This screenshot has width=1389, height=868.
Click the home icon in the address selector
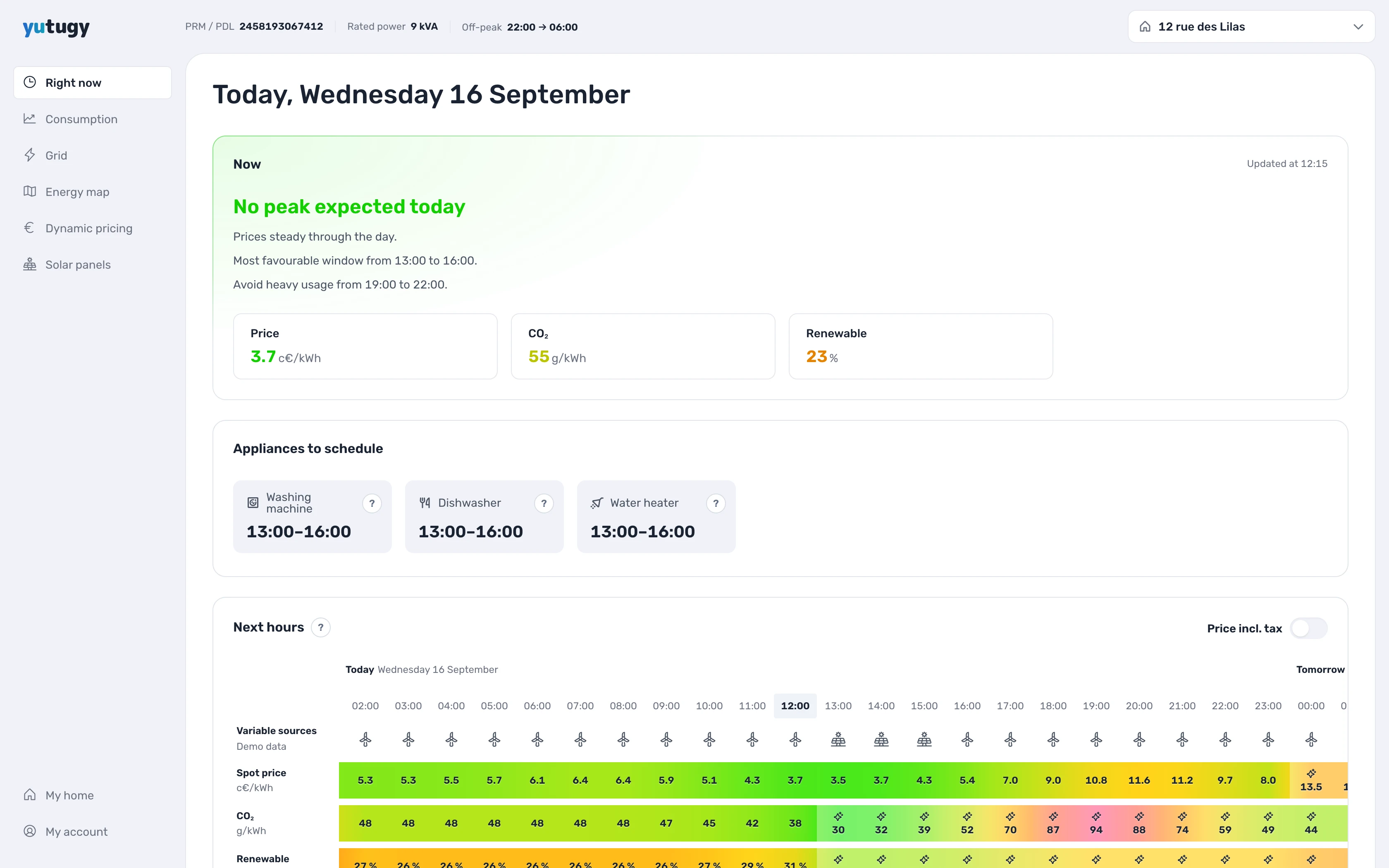pos(1145,26)
